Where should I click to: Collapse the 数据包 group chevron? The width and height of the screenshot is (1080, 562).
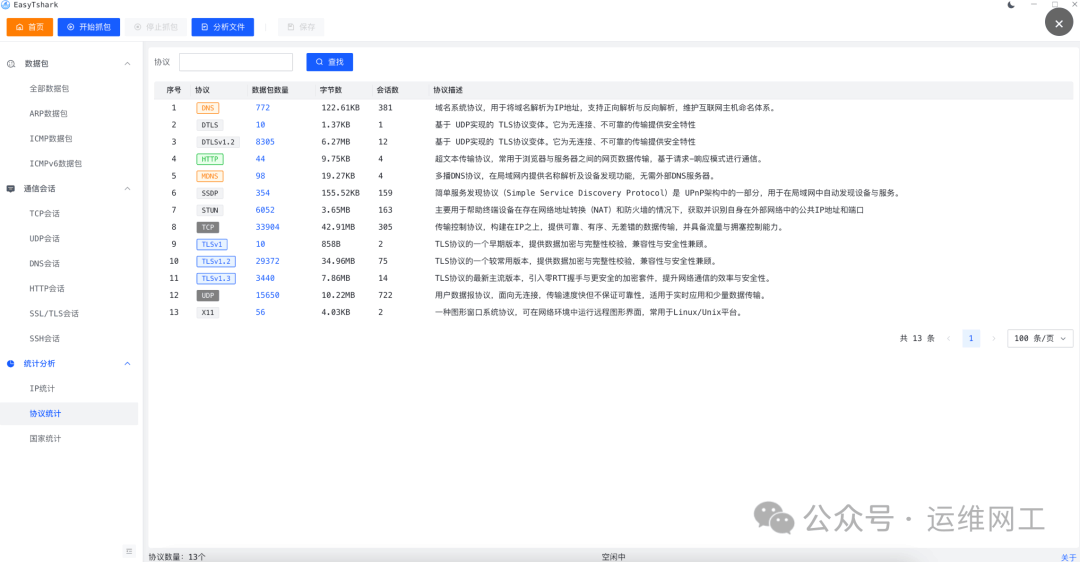click(127, 64)
